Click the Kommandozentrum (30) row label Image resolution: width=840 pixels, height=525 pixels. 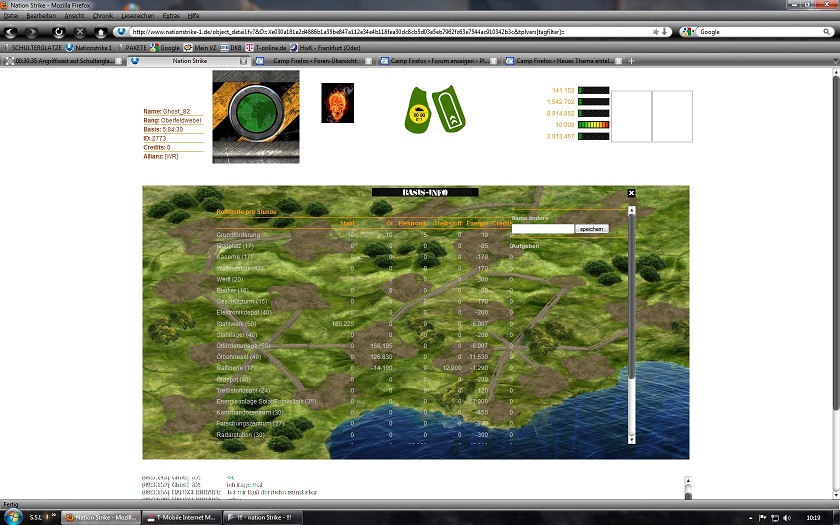point(250,412)
